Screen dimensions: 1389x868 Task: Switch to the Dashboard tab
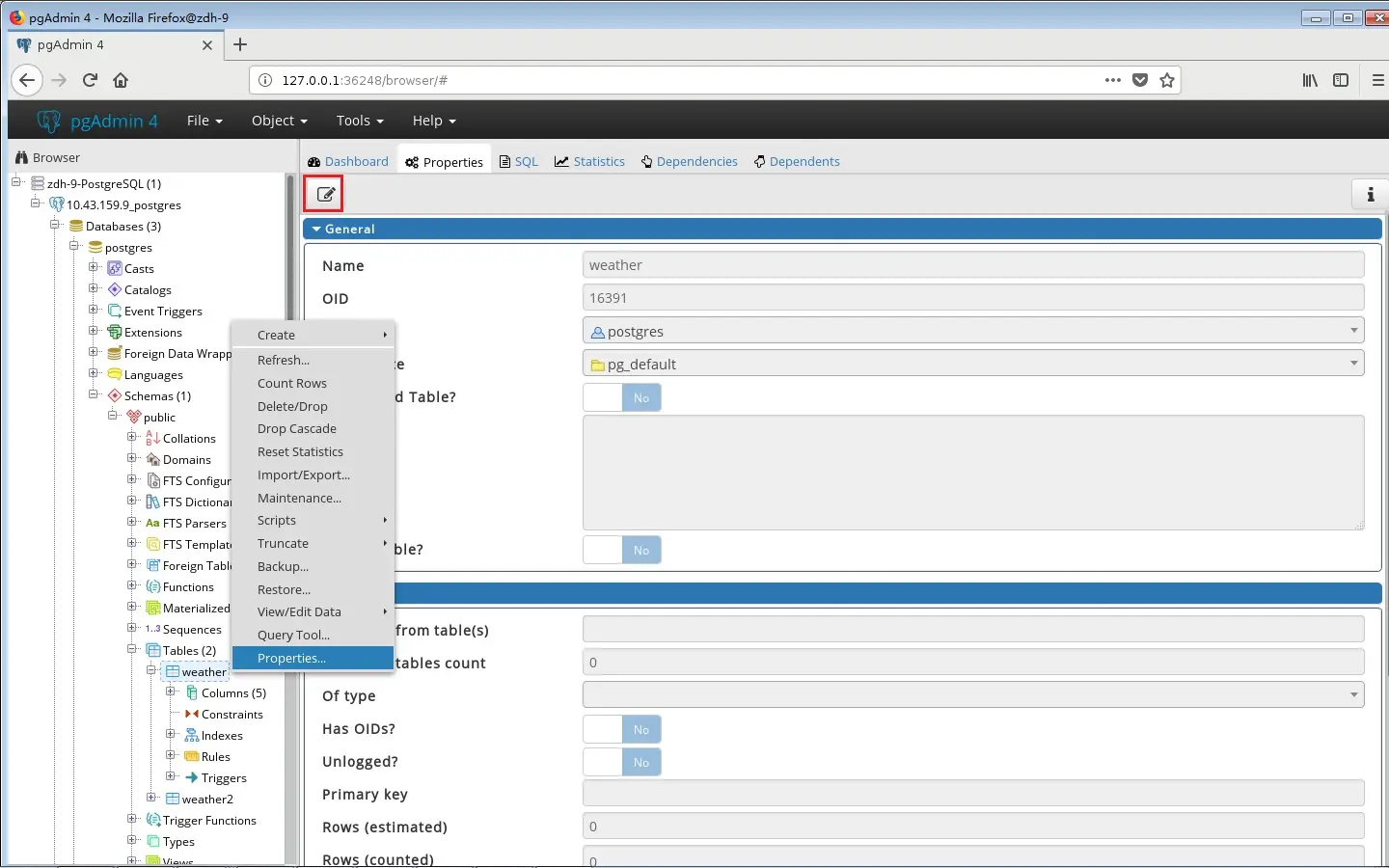click(347, 161)
